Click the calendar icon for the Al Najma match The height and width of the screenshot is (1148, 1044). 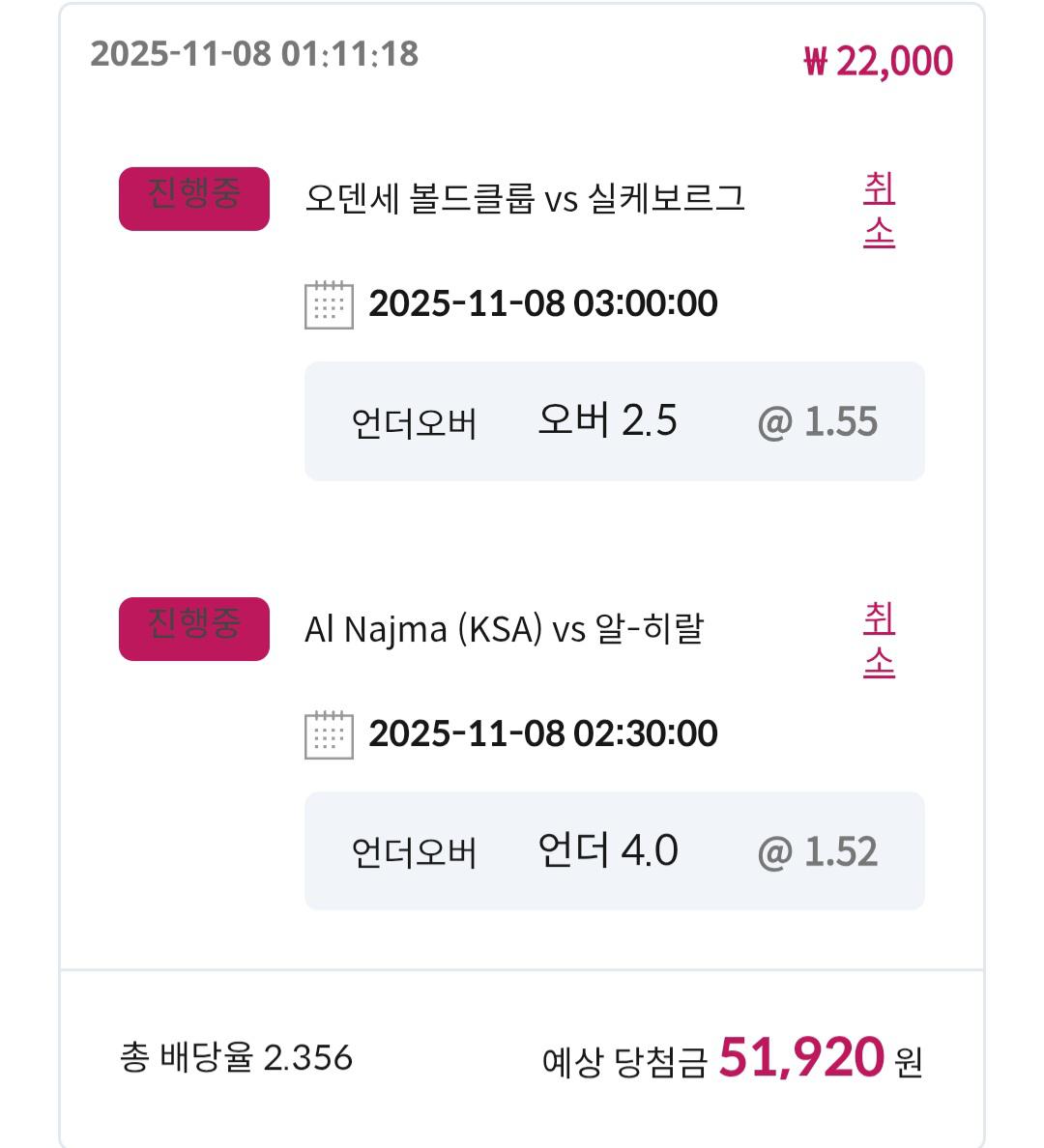tap(329, 734)
